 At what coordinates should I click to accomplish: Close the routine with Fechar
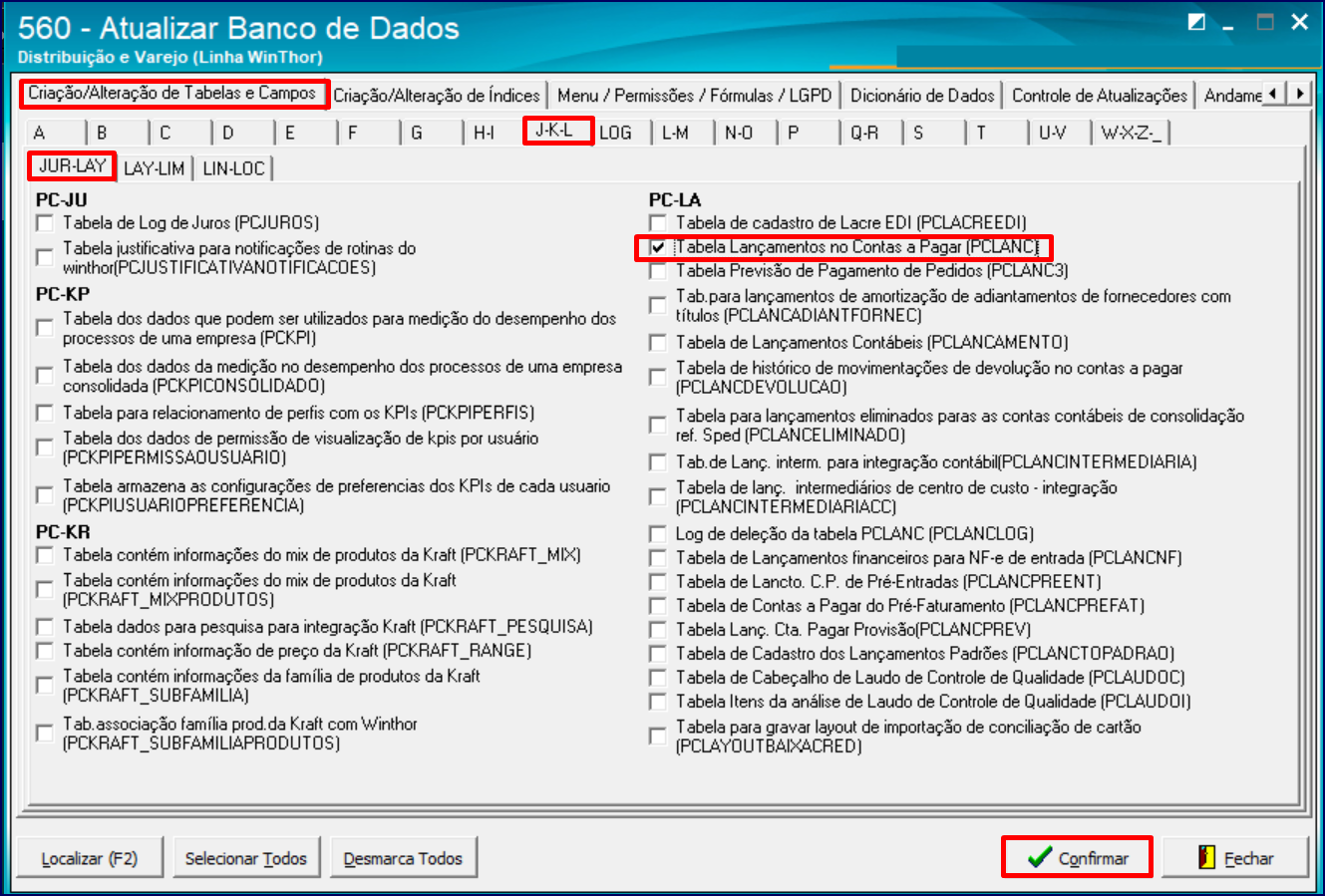1235,858
